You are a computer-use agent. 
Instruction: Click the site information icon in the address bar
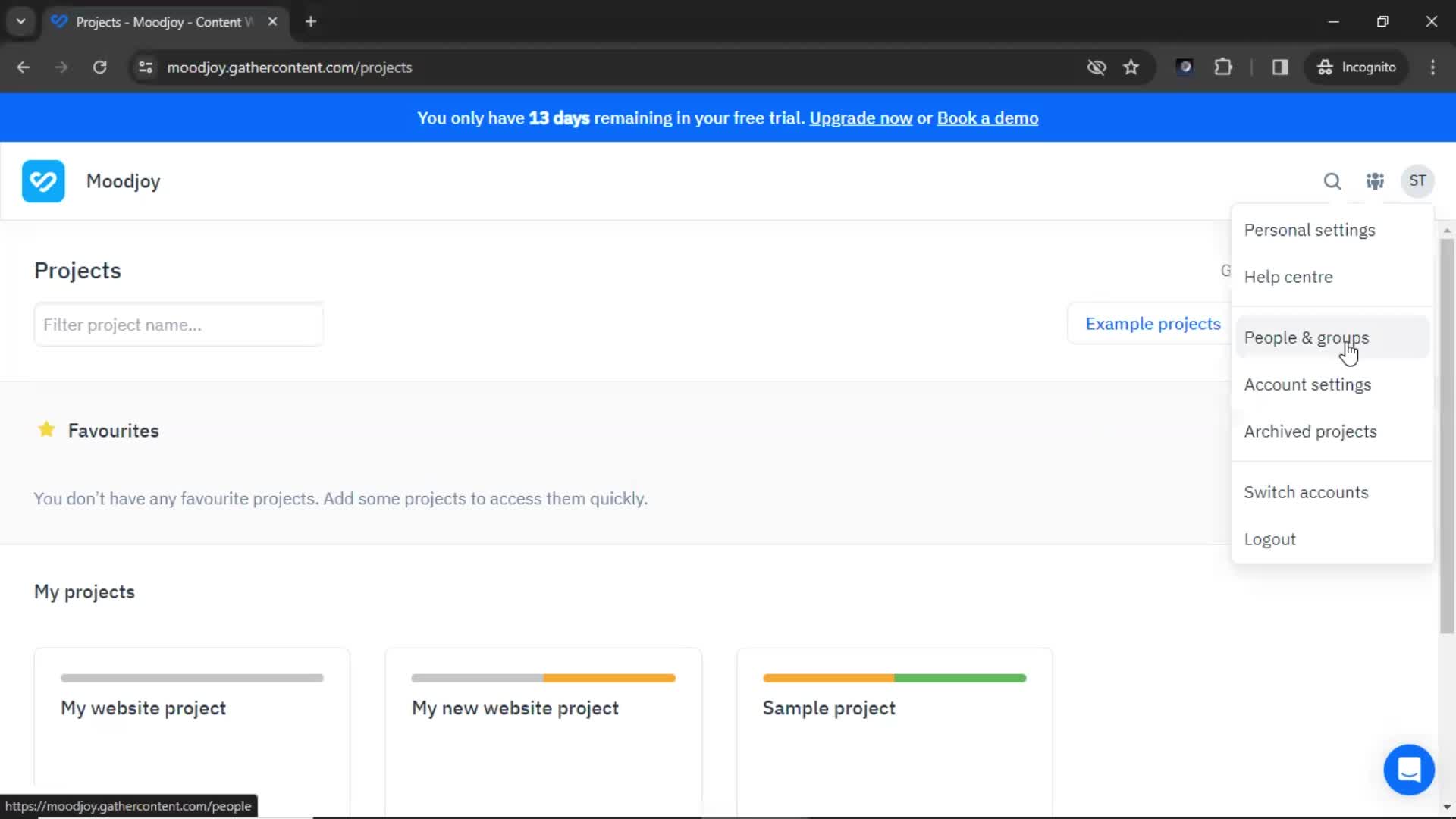click(146, 67)
